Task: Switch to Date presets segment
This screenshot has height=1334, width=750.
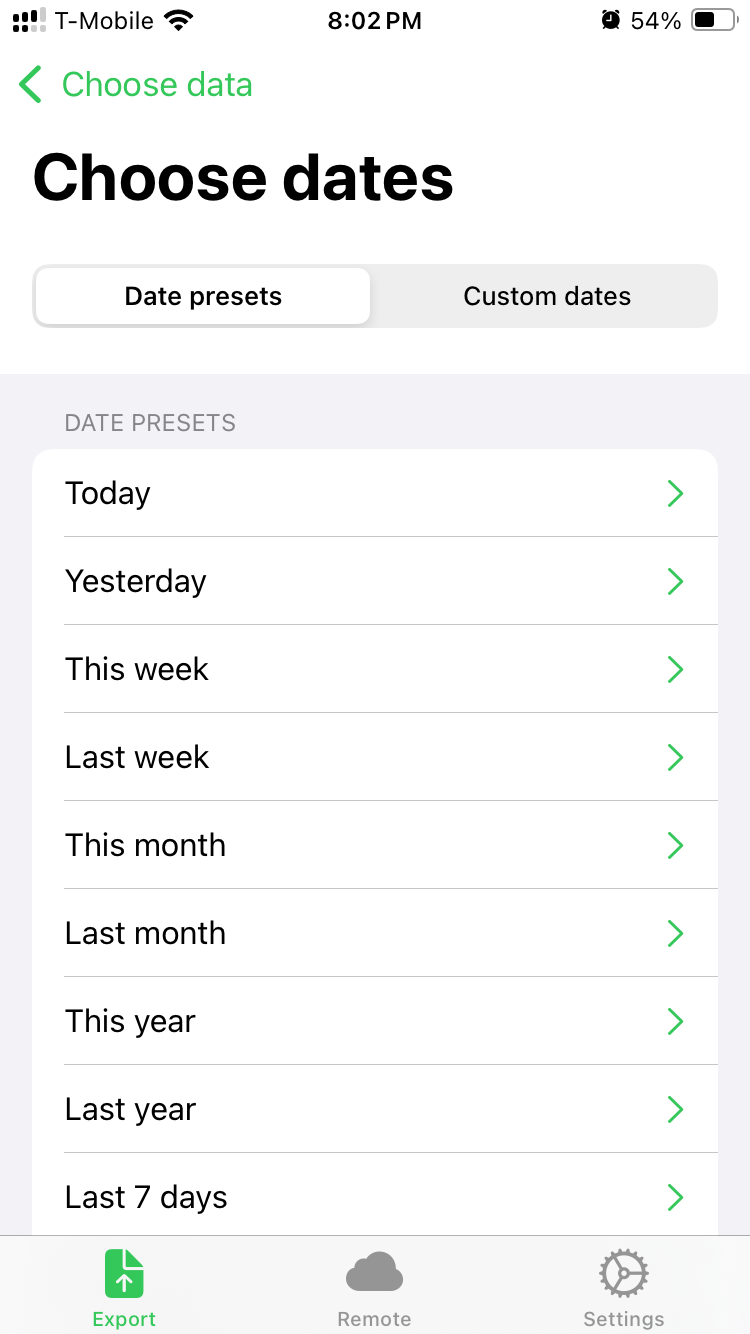Action: click(203, 296)
